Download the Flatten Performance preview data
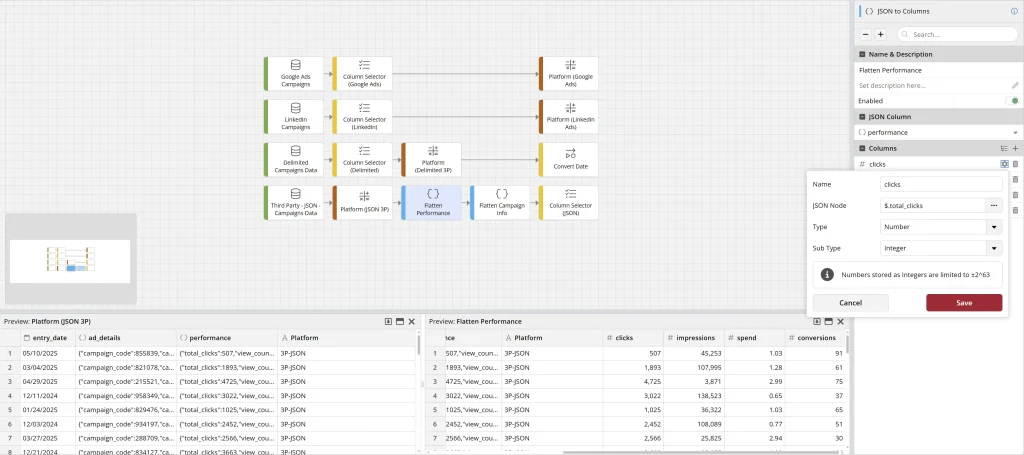 coord(817,321)
